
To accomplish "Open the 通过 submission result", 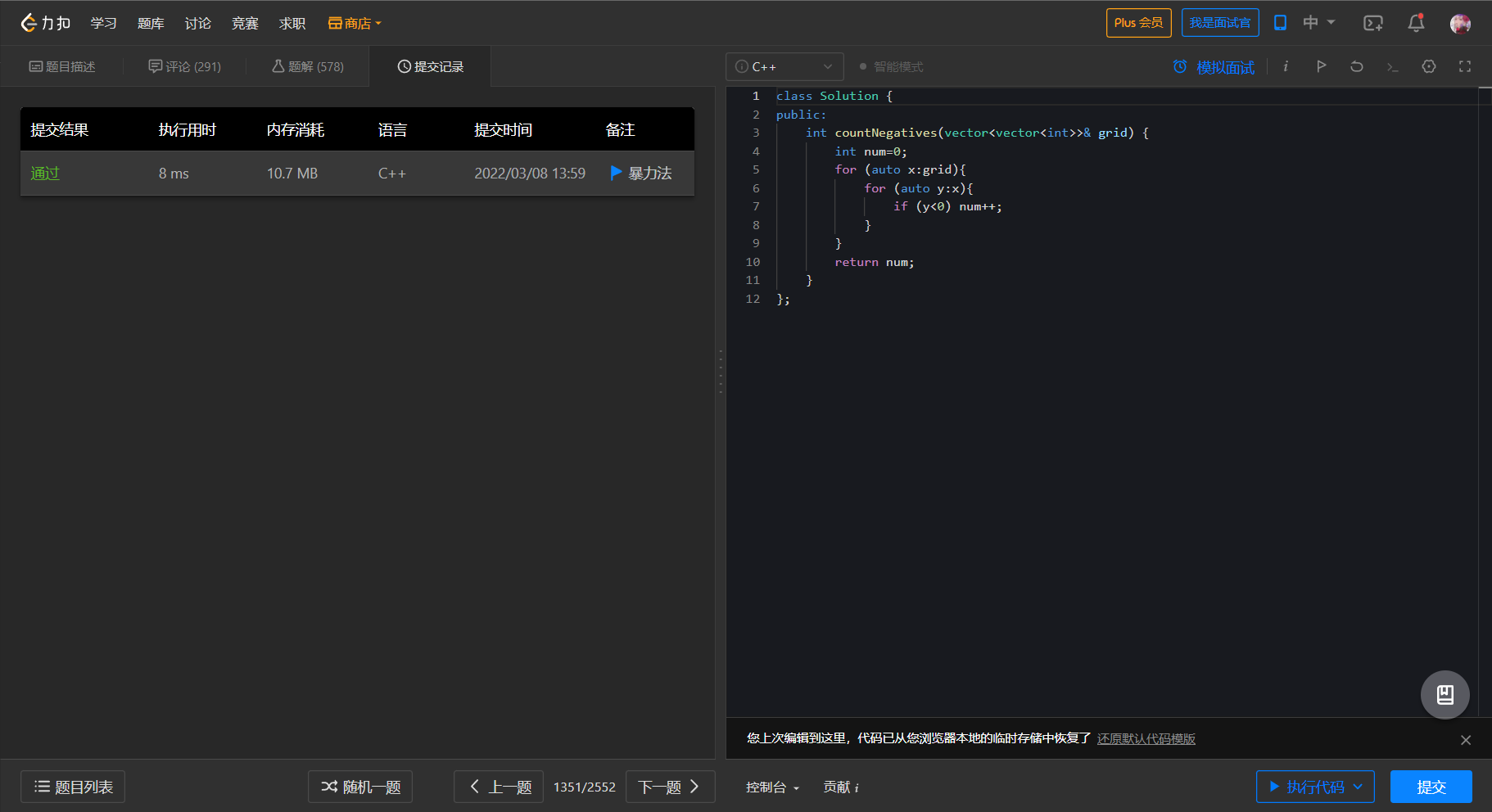I will pyautogui.click(x=45, y=174).
